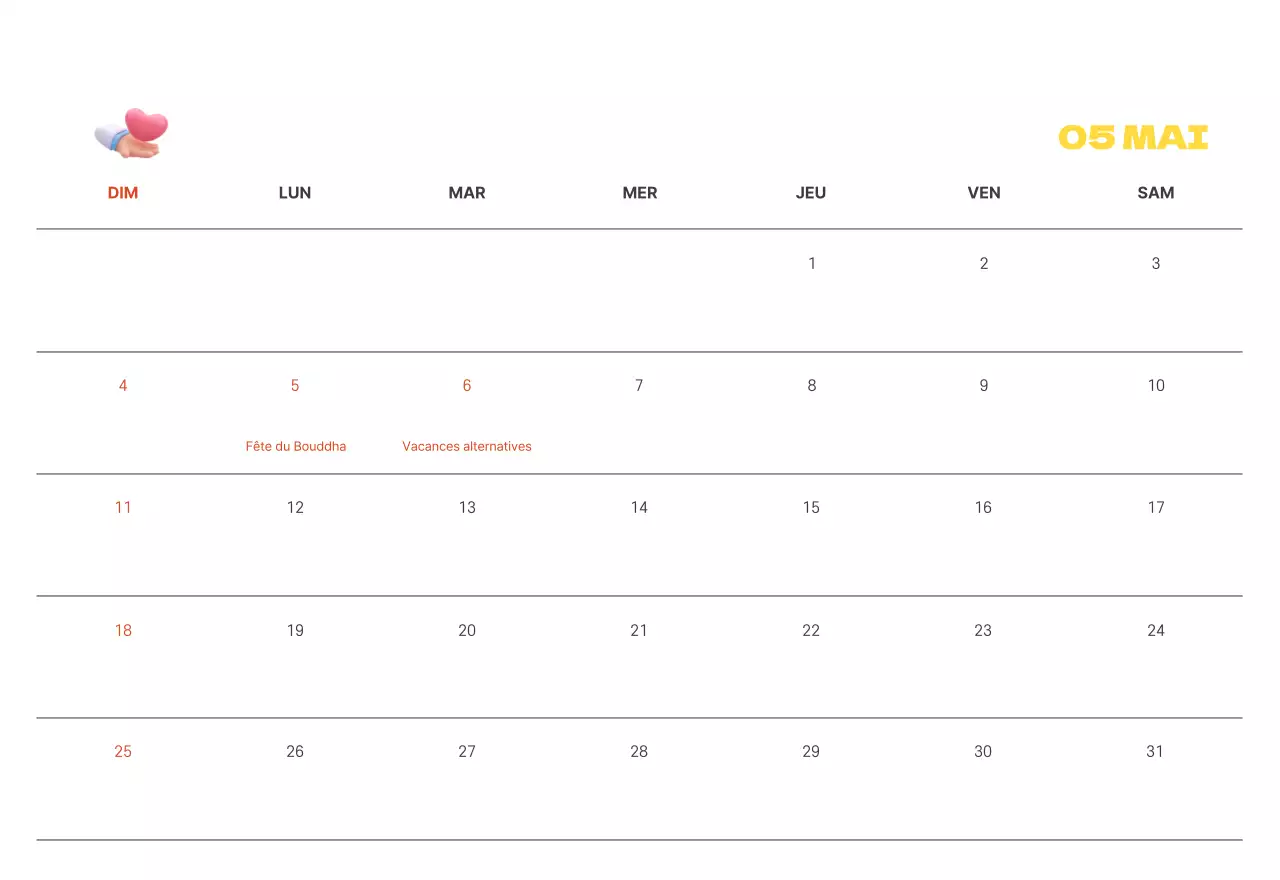Click the SAM column header
The height and width of the screenshot is (880, 1280).
point(1156,193)
